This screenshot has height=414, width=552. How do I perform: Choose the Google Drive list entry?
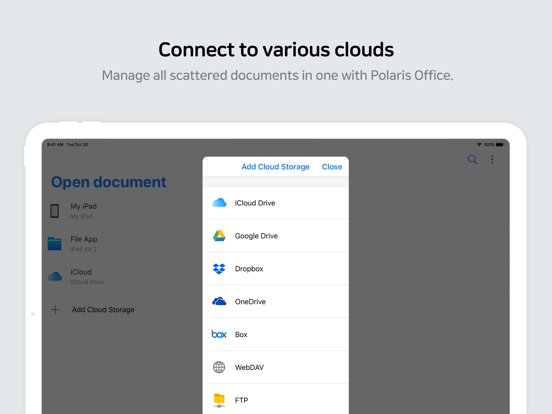point(277,236)
